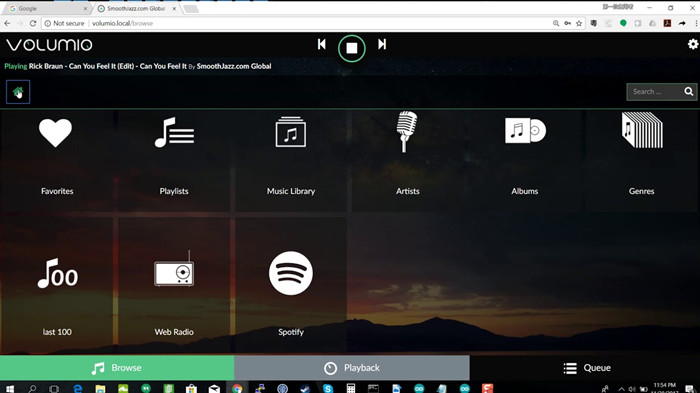Open the last 100 tracks icon
Screen dimensions: 700x393
(58, 273)
